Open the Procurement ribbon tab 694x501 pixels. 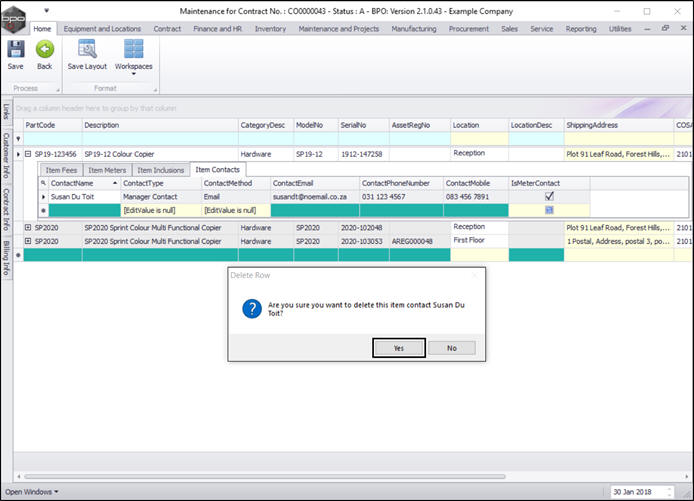[x=469, y=29]
